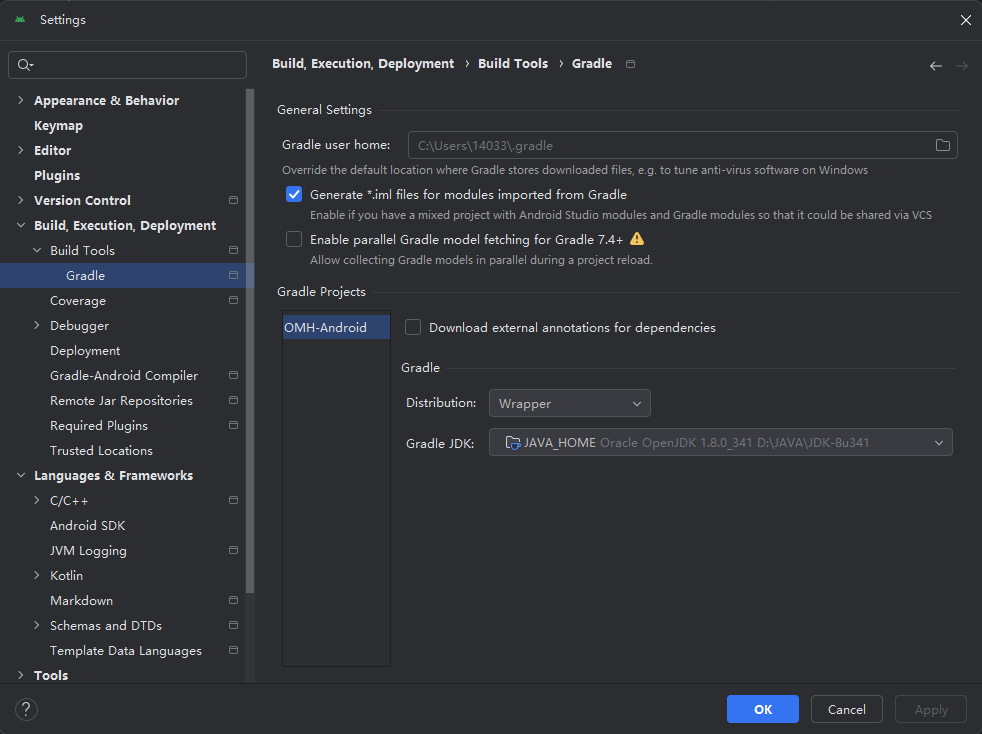This screenshot has width=982, height=734.
Task: Click project-level icon beside Required Plugins
Action: 234,425
